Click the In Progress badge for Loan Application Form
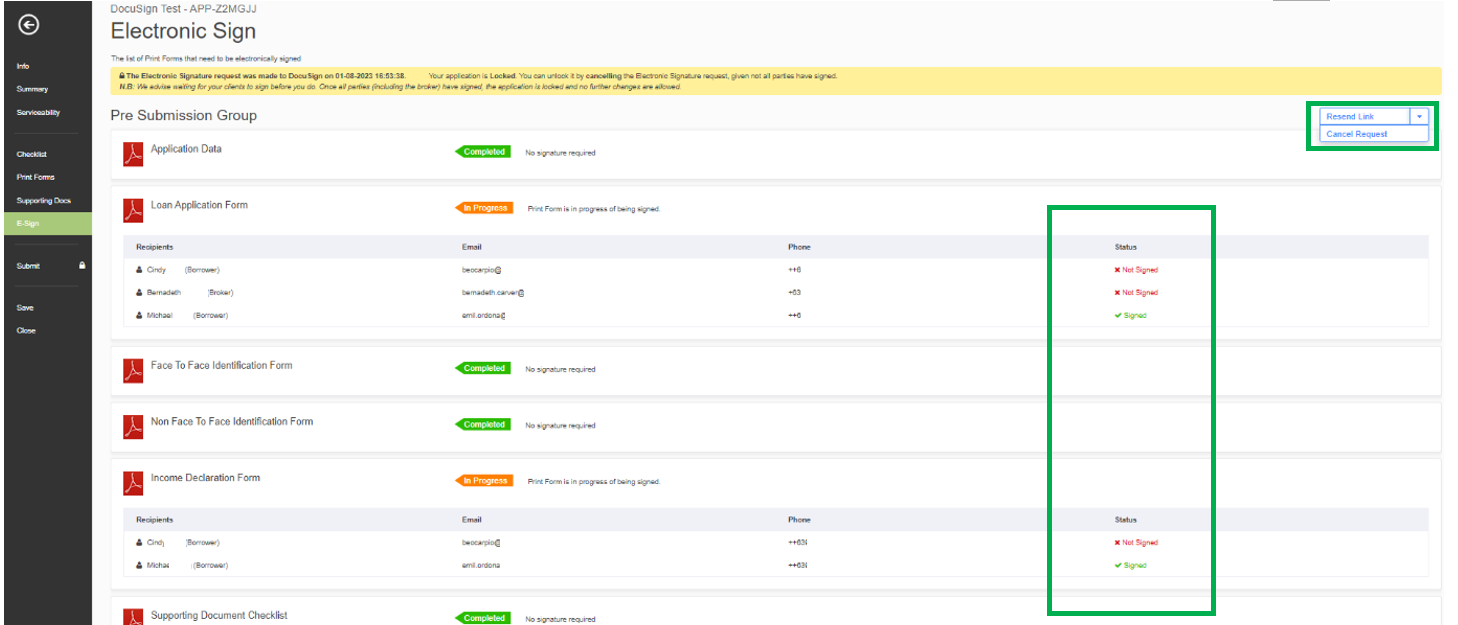 point(485,208)
